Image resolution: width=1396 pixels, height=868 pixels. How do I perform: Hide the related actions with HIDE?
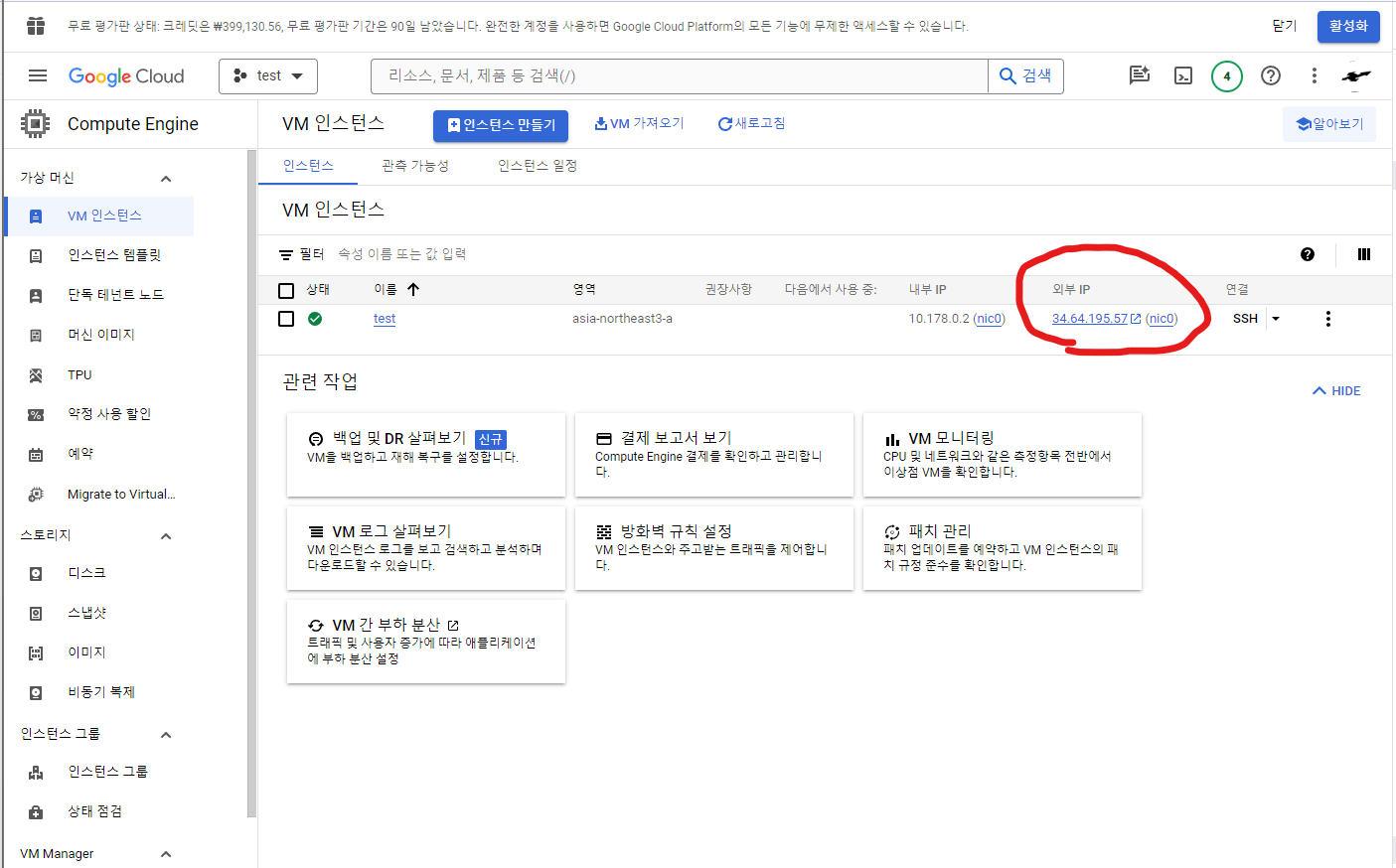[x=1336, y=391]
